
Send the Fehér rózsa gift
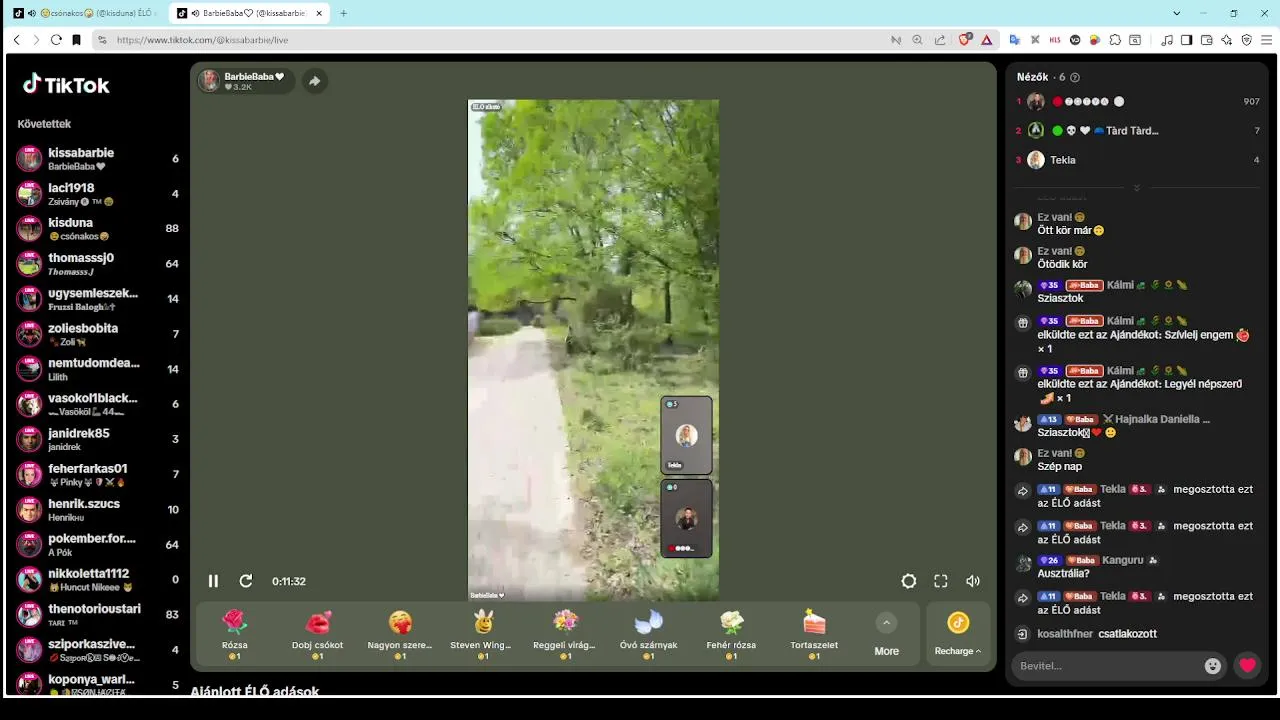(x=731, y=635)
